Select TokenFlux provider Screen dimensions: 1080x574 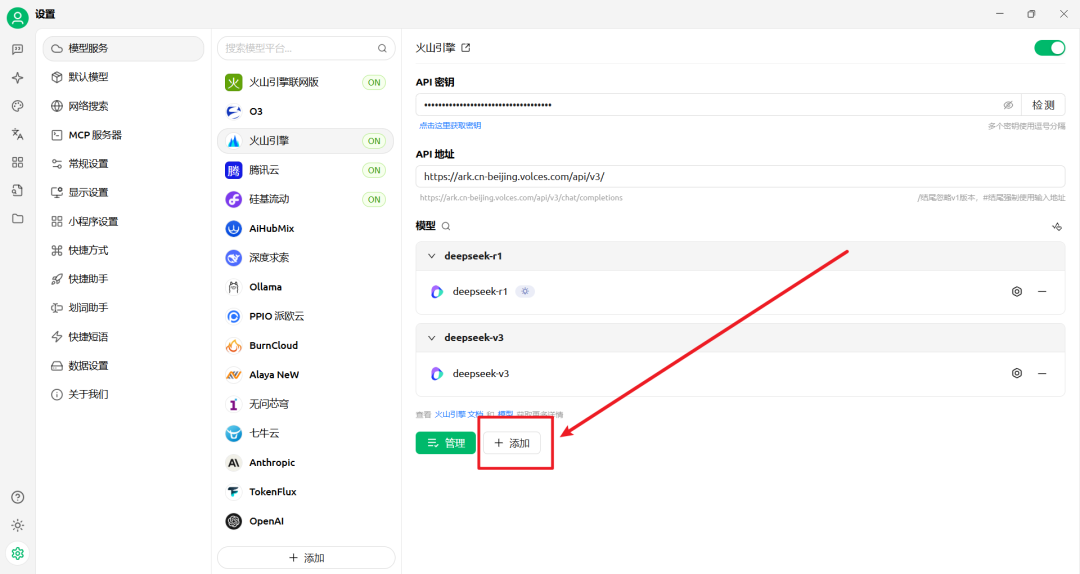(306, 492)
